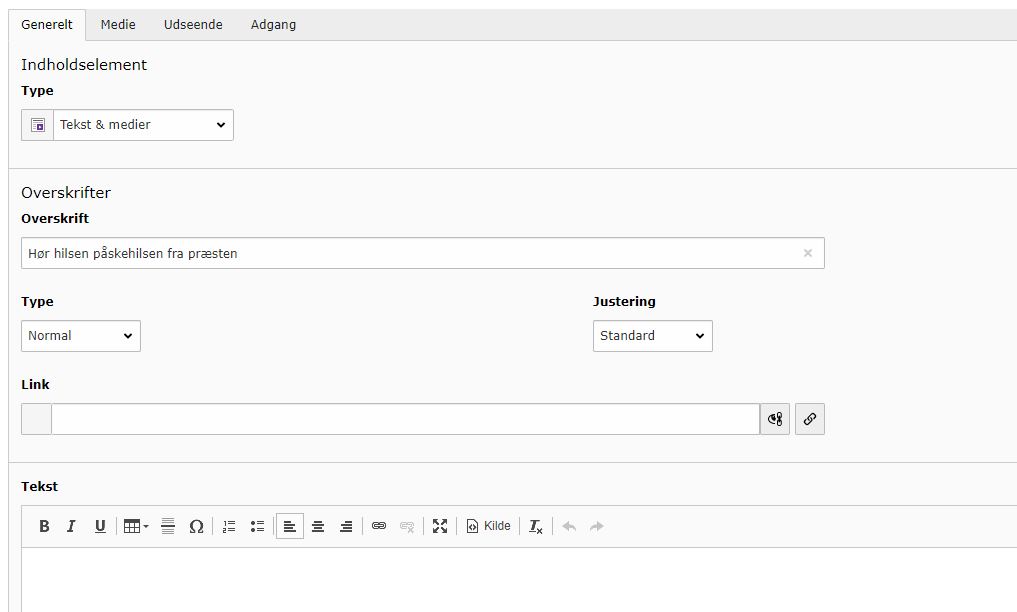
Task: Toggle center text alignment
Action: pos(318,526)
